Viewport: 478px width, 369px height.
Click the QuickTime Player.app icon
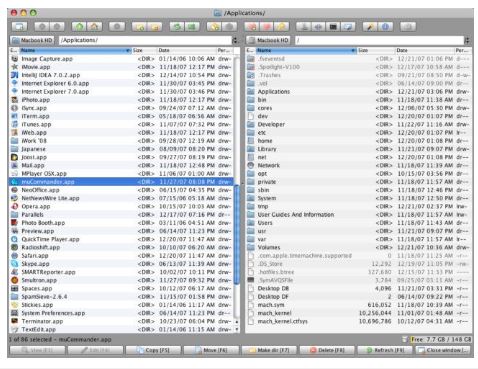tap(15, 239)
